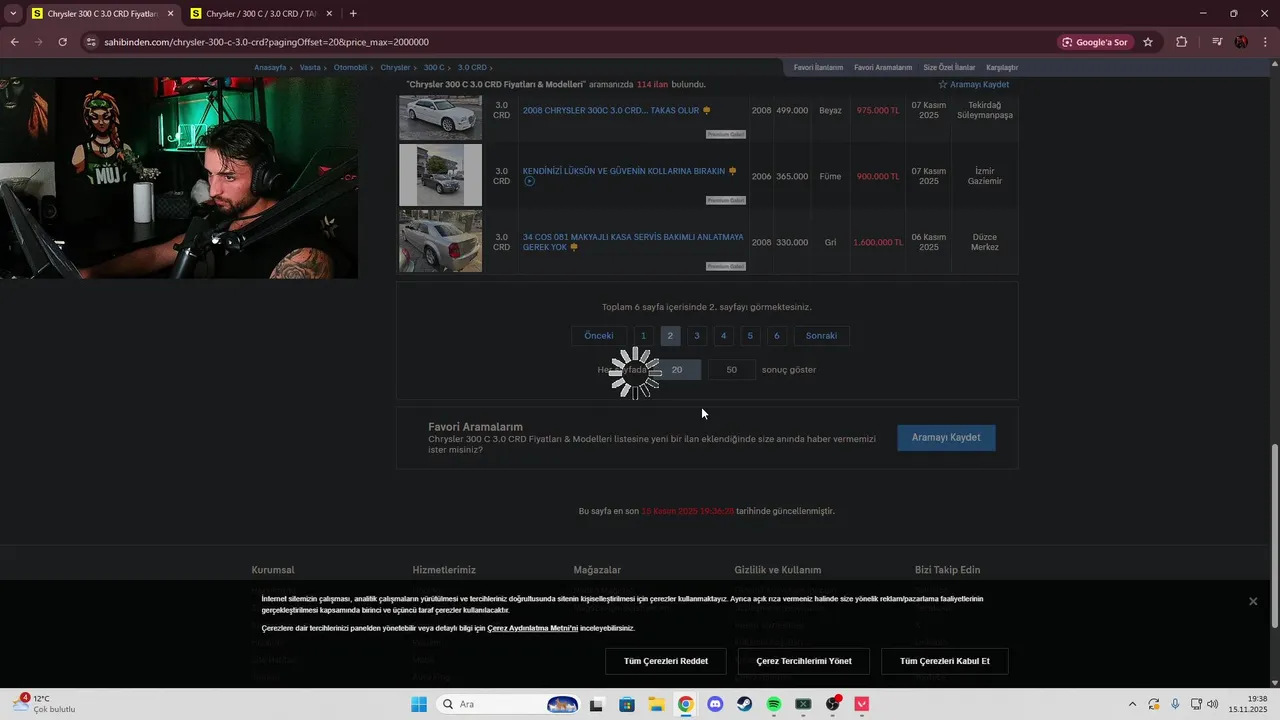Click the browser back arrow
The image size is (1280, 720).
pos(14,42)
